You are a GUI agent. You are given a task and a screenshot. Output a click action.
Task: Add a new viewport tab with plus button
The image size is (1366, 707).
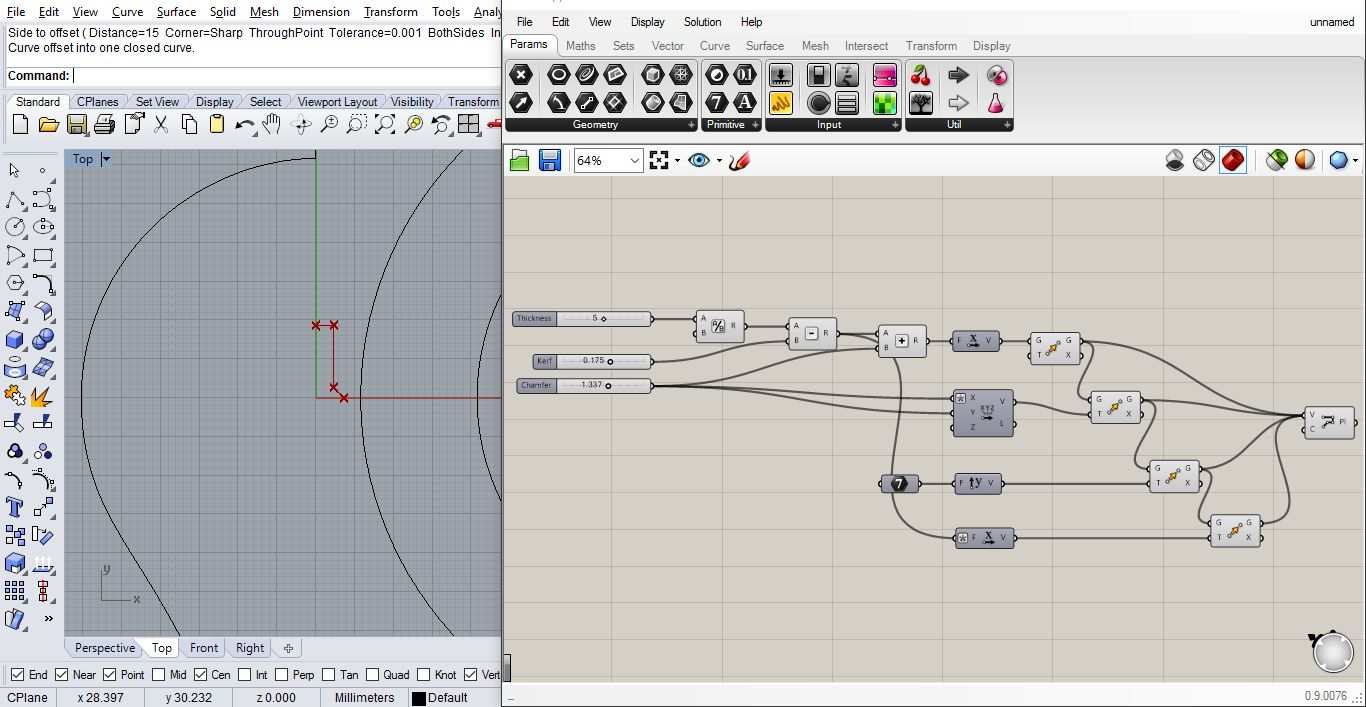[288, 648]
